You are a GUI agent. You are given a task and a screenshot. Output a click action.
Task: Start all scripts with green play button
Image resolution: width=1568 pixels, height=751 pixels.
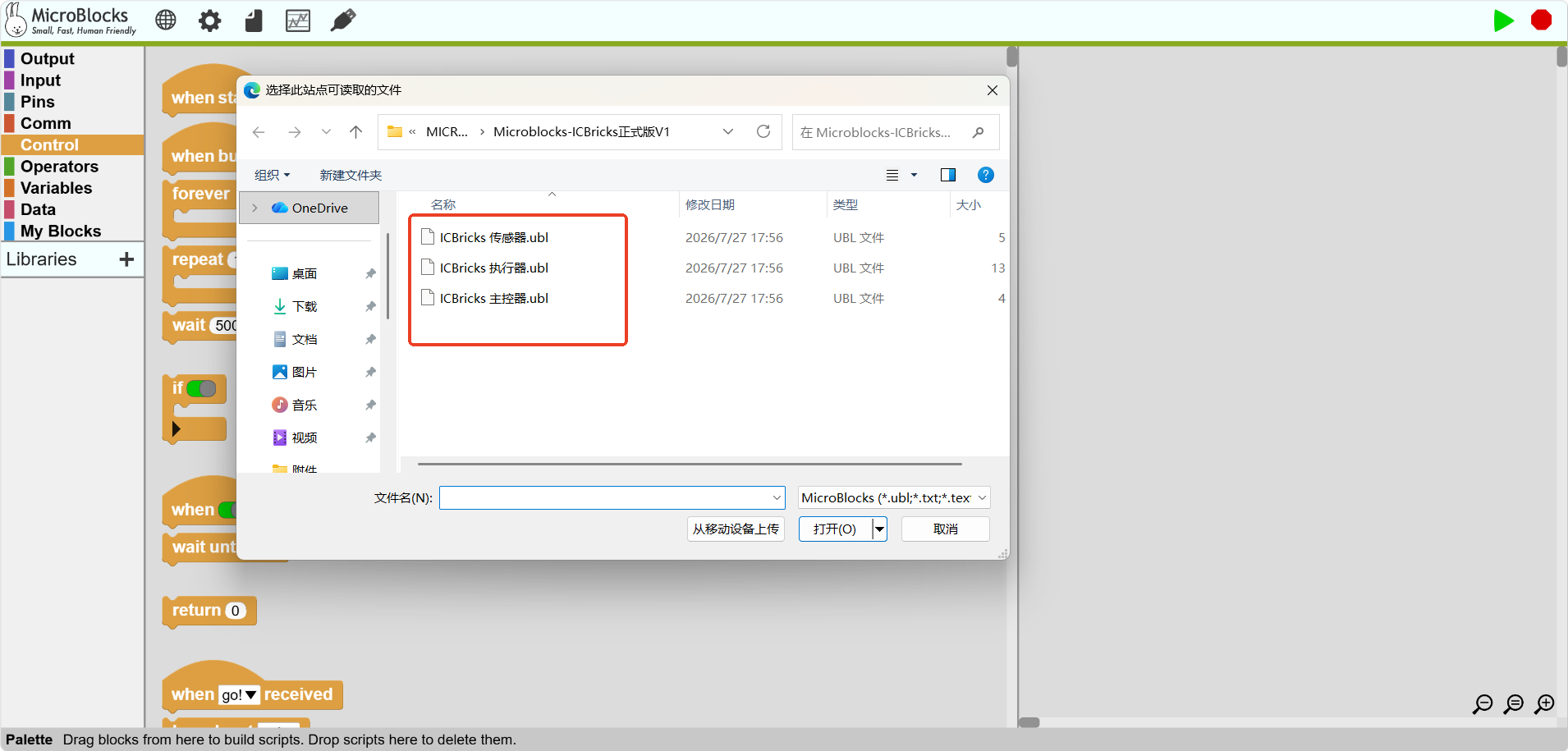point(1503,21)
